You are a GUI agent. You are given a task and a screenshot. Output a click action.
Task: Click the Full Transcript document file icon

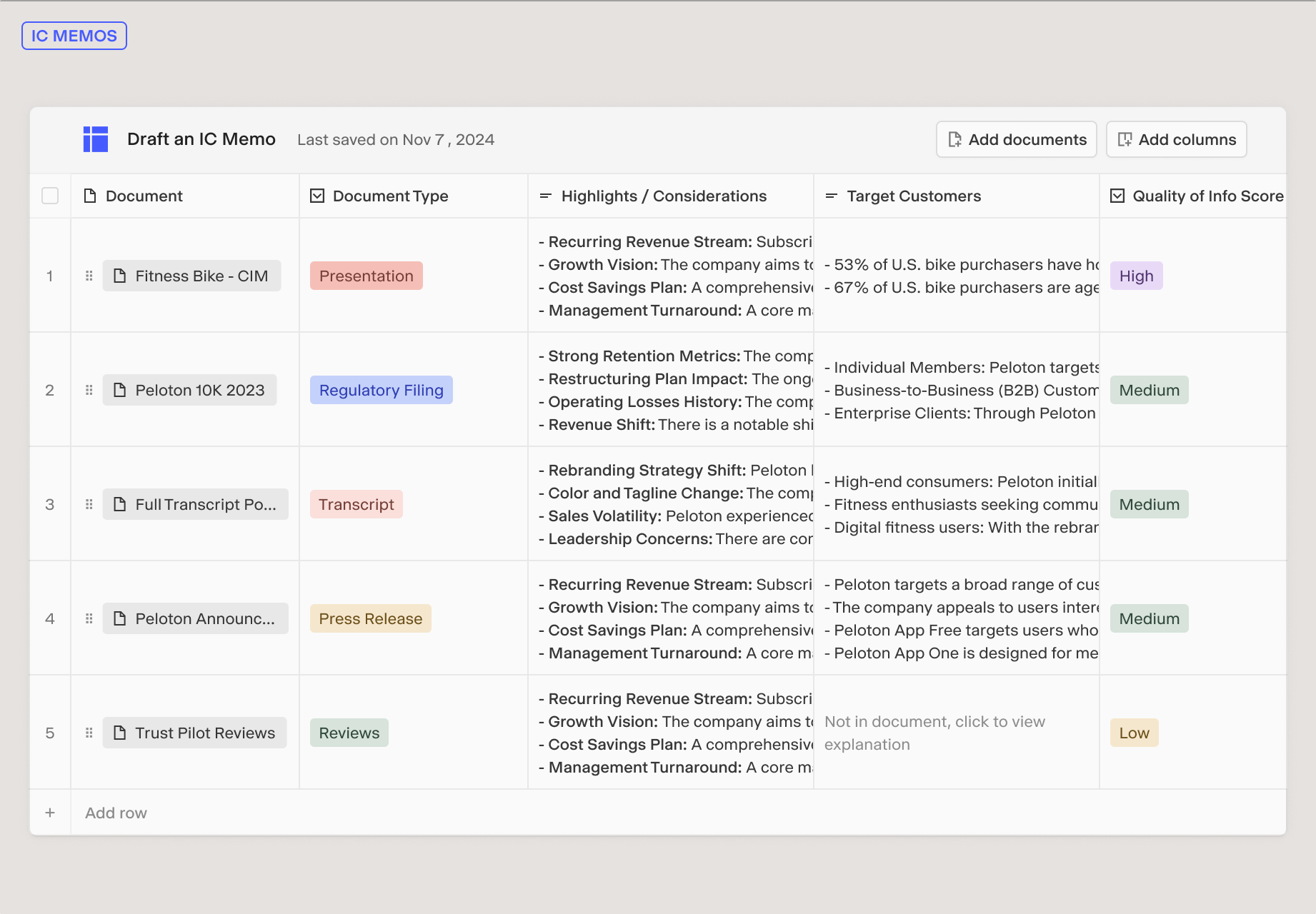(x=120, y=504)
